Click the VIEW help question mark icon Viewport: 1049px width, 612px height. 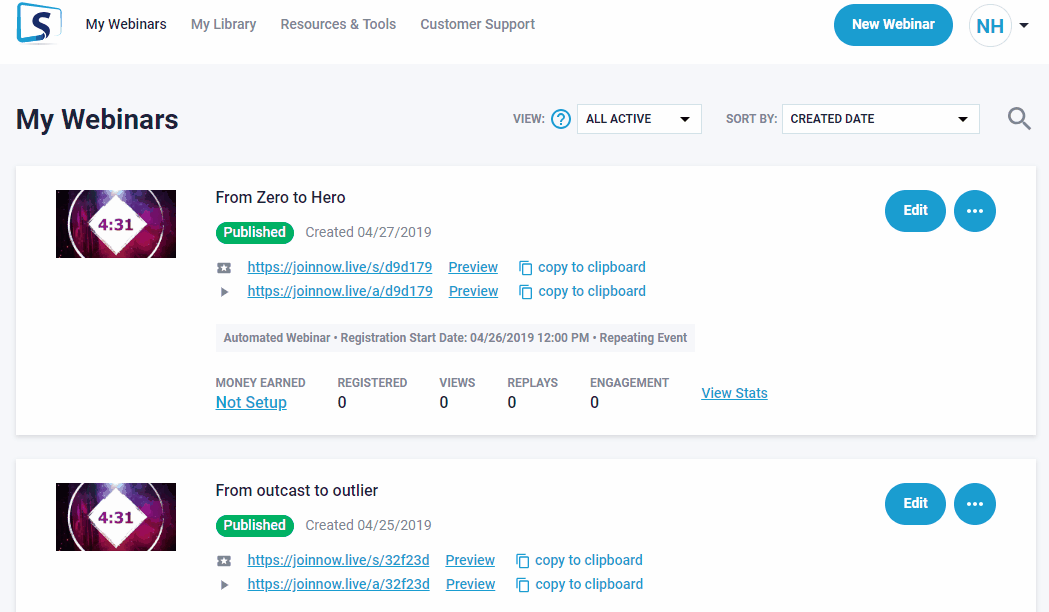coord(561,119)
